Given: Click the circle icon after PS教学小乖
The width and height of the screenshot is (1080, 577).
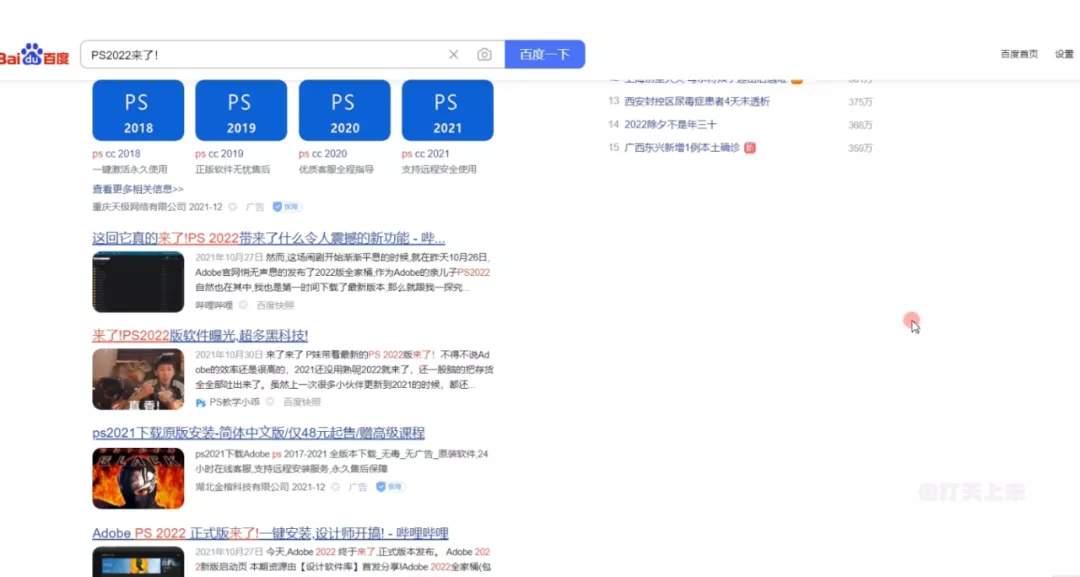Looking at the screenshot, I should point(270,401).
